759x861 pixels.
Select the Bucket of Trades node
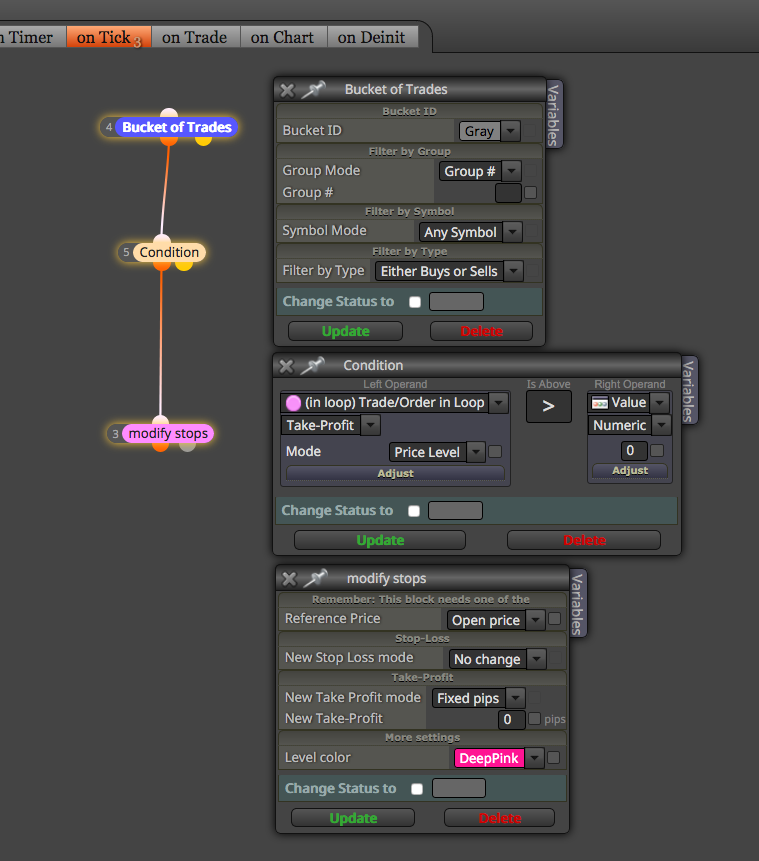click(x=176, y=127)
